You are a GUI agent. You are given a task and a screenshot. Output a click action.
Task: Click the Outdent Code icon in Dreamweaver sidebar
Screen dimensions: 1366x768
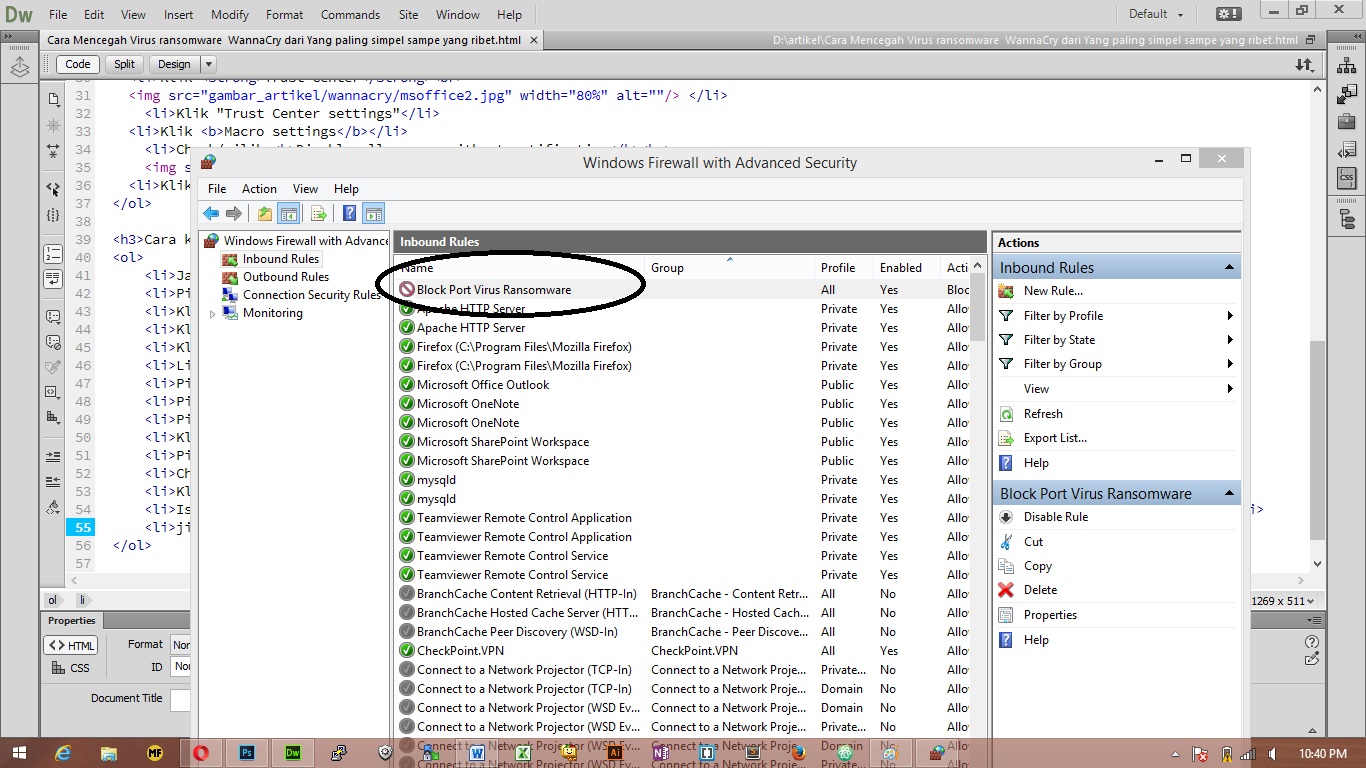[x=53, y=482]
